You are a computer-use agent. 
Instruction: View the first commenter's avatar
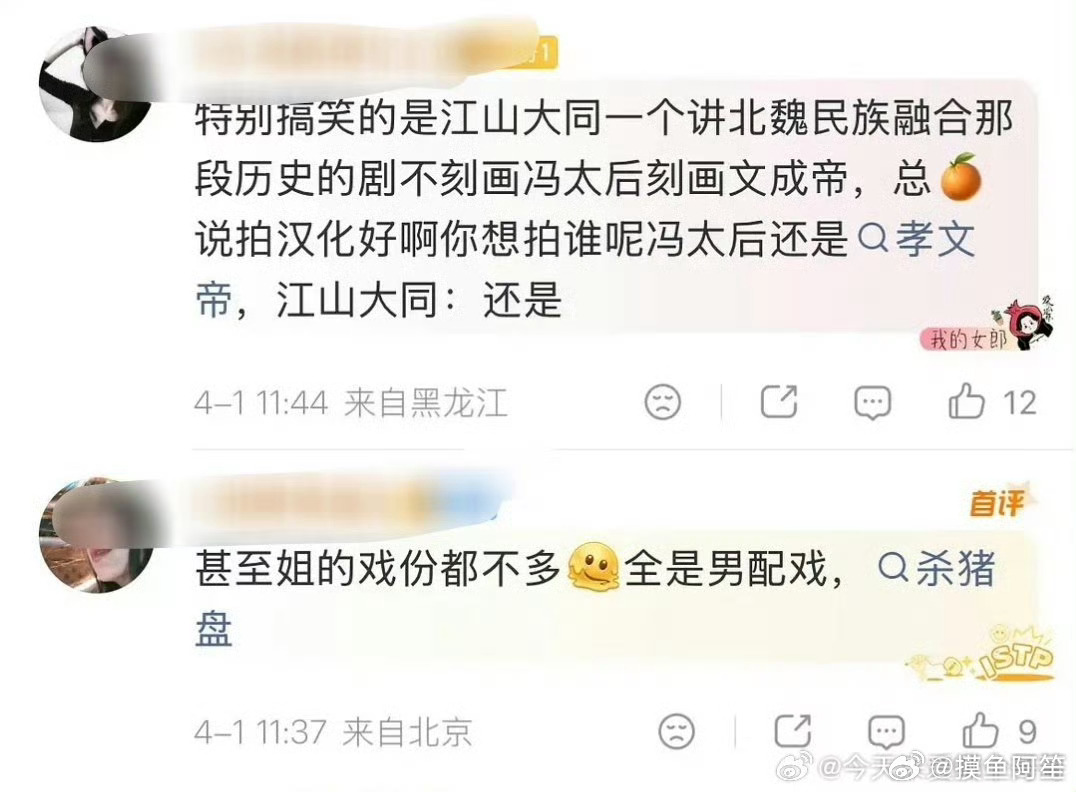point(97,84)
